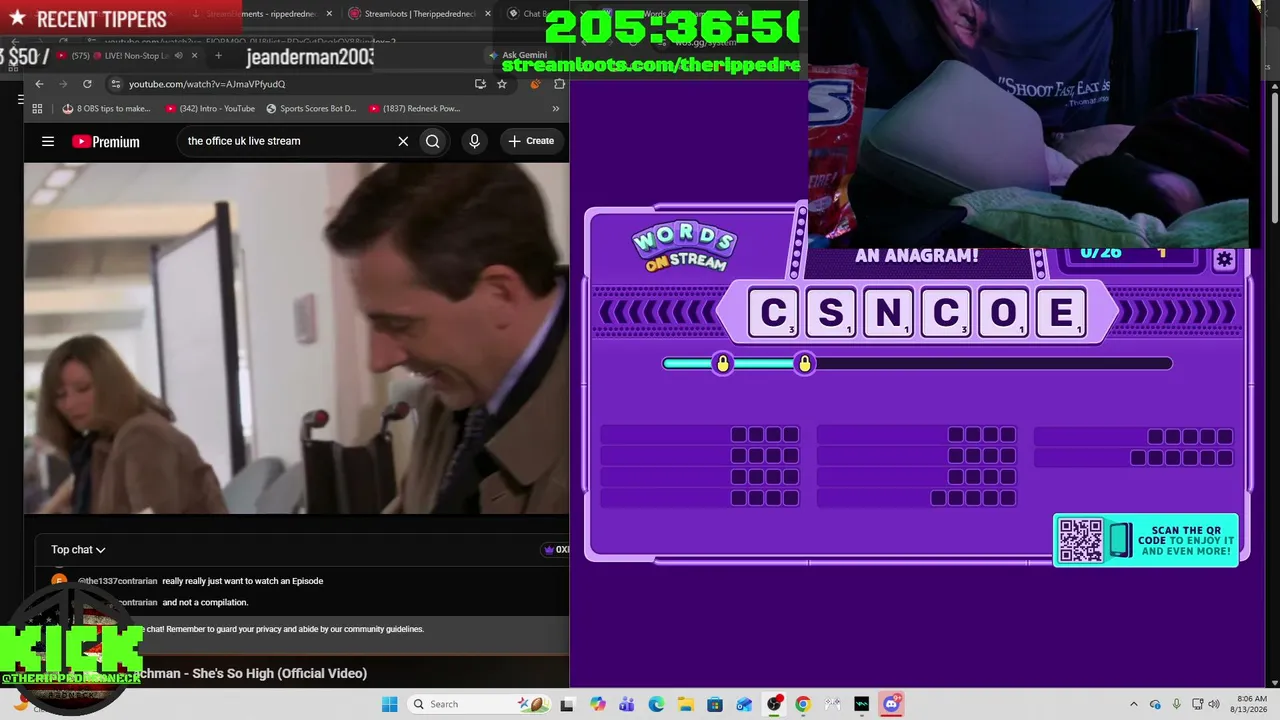Switch to Google Chrome on the taskbar
Viewport: 1280px width, 720px height.
[x=803, y=704]
